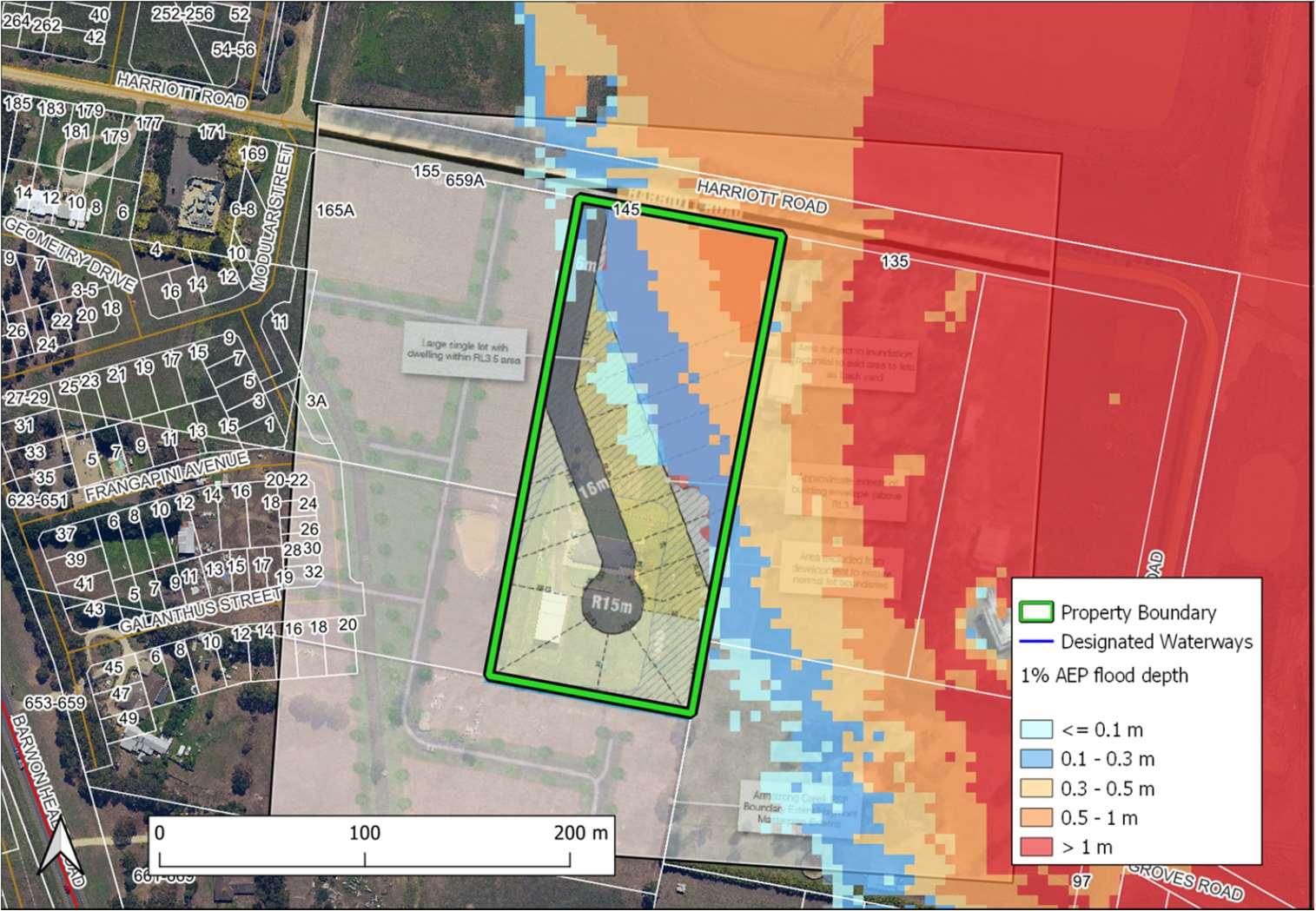The height and width of the screenshot is (911, 1316).
Task: Click the 'Designated Waterways' legend text
Action: click(x=1157, y=642)
